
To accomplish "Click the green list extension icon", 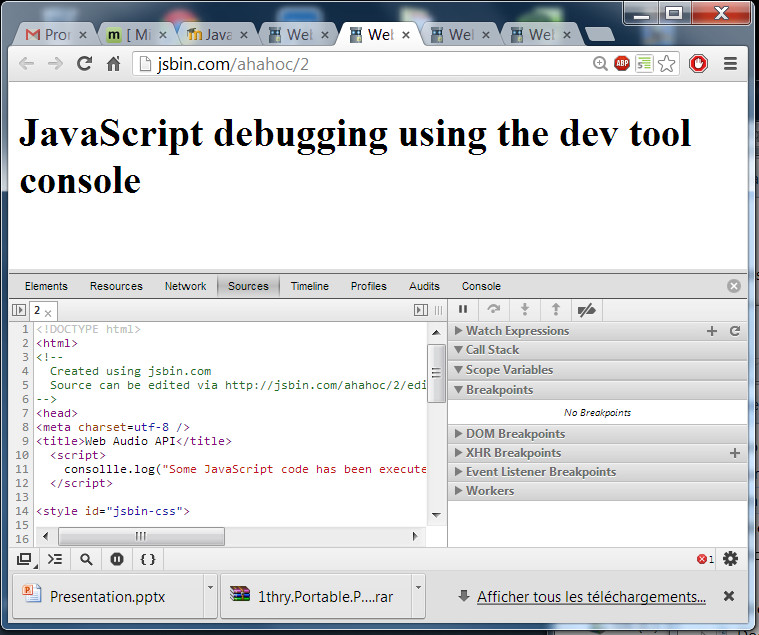I will pyautogui.click(x=644, y=63).
